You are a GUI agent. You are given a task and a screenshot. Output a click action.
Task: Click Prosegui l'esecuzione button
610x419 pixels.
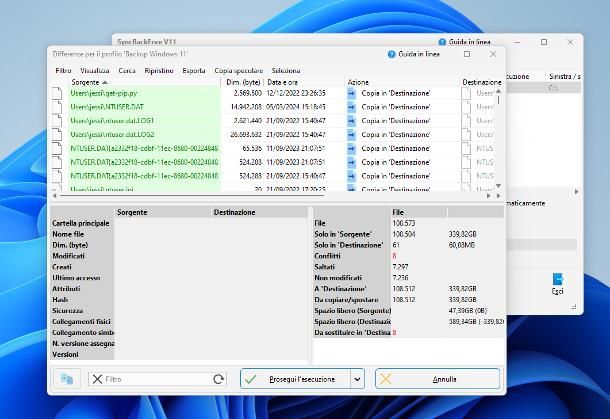(x=295, y=379)
